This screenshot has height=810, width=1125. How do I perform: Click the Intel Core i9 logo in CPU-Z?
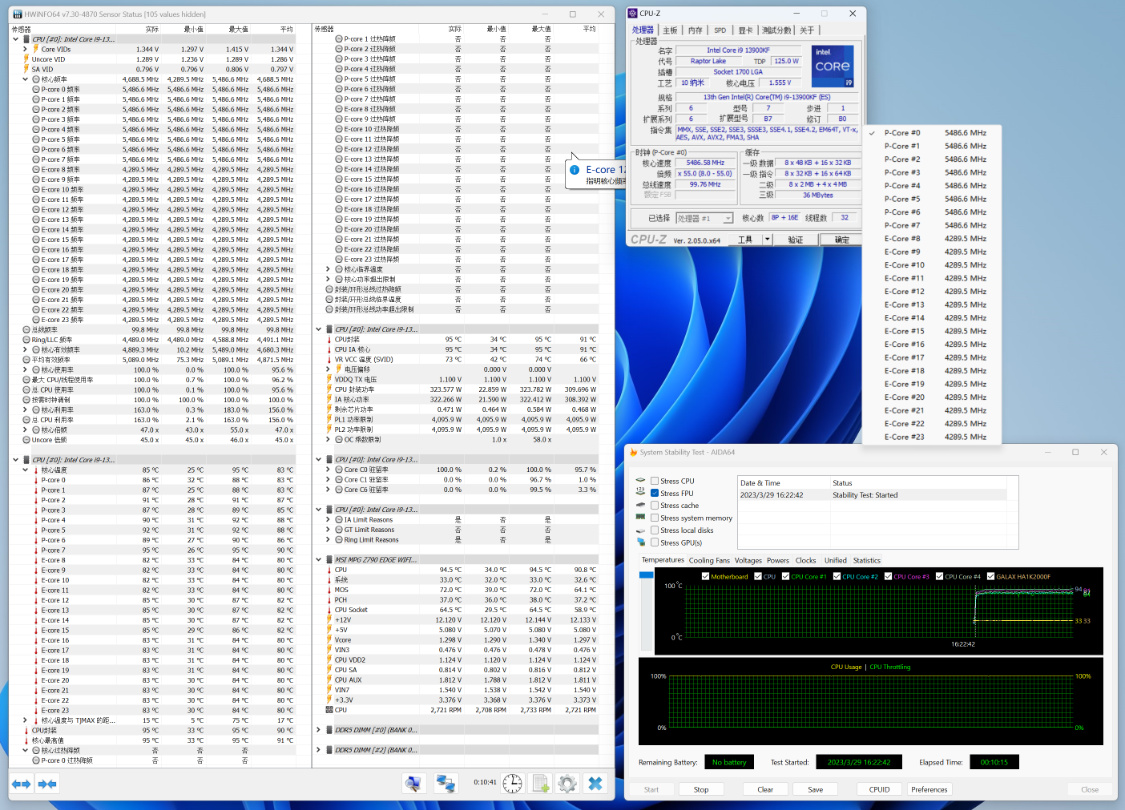coord(832,65)
